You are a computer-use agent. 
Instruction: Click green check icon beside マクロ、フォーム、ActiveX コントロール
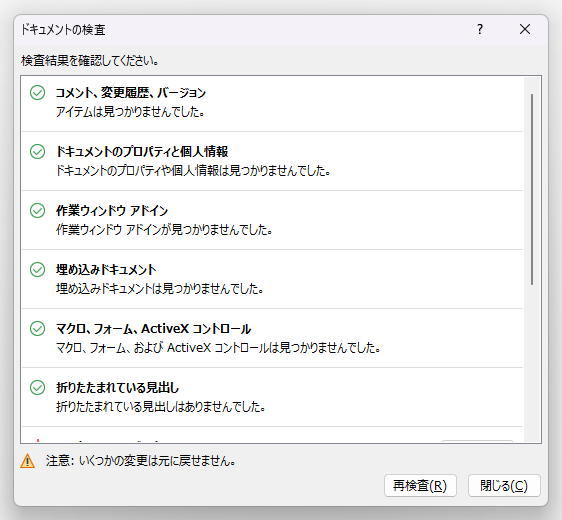[37, 328]
